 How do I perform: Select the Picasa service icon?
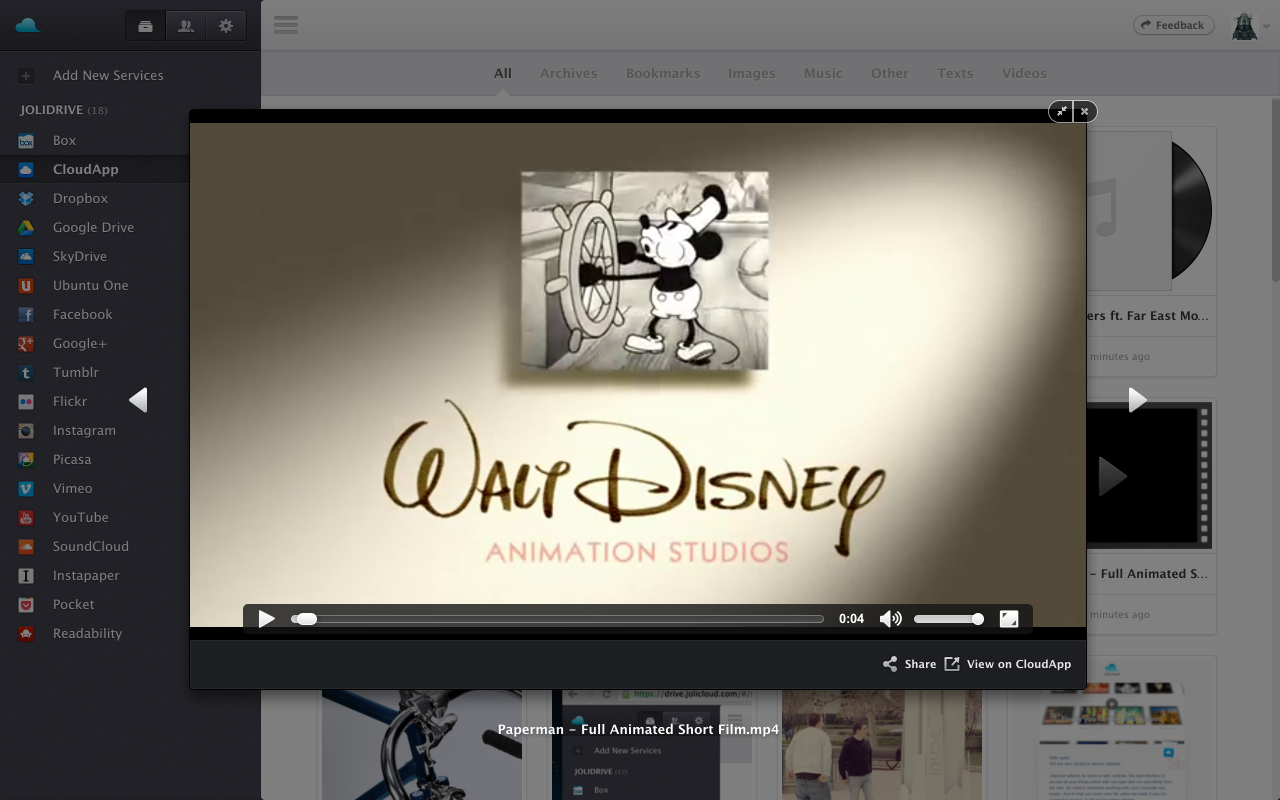(x=27, y=460)
